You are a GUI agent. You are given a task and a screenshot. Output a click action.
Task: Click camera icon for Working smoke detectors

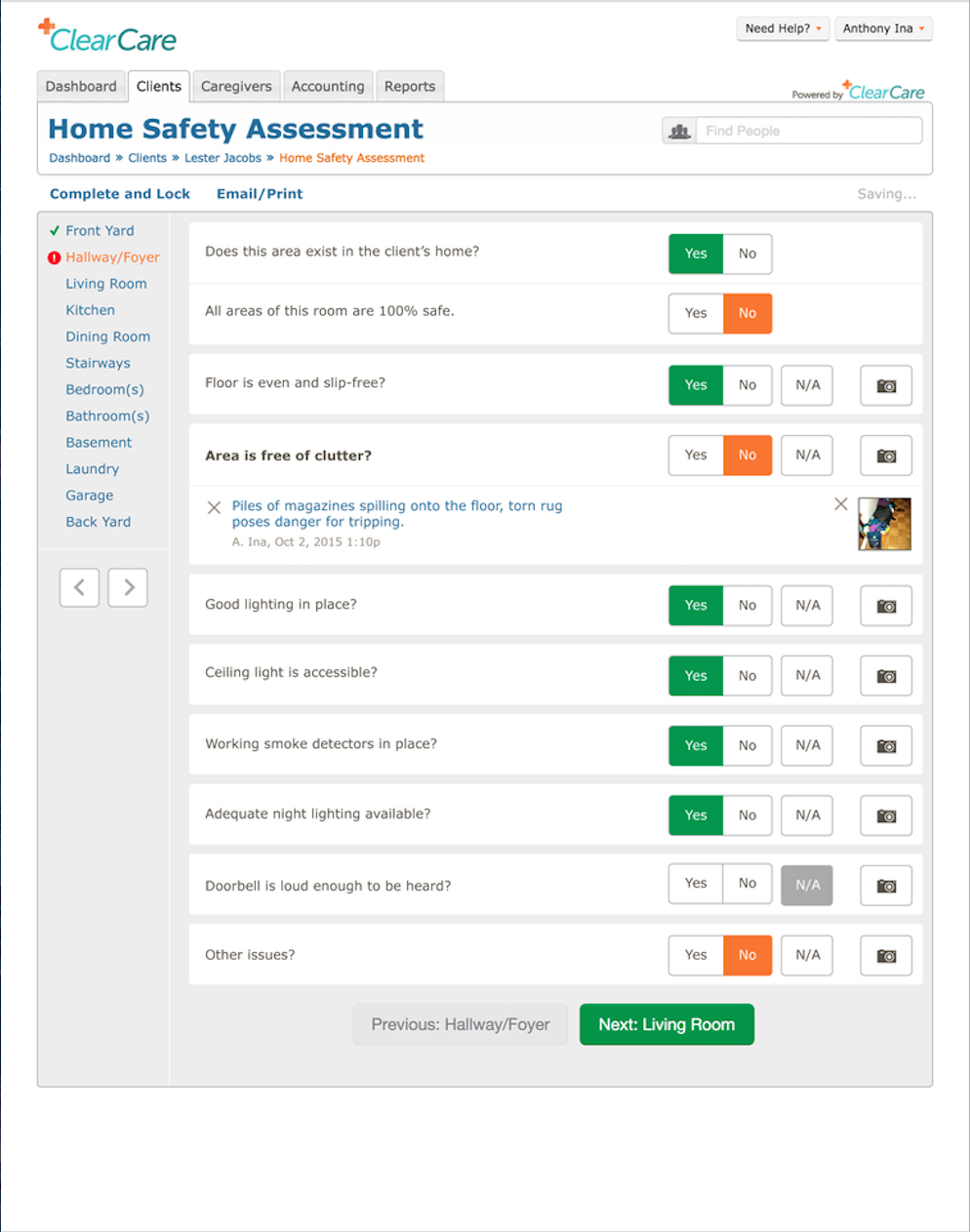pos(885,746)
